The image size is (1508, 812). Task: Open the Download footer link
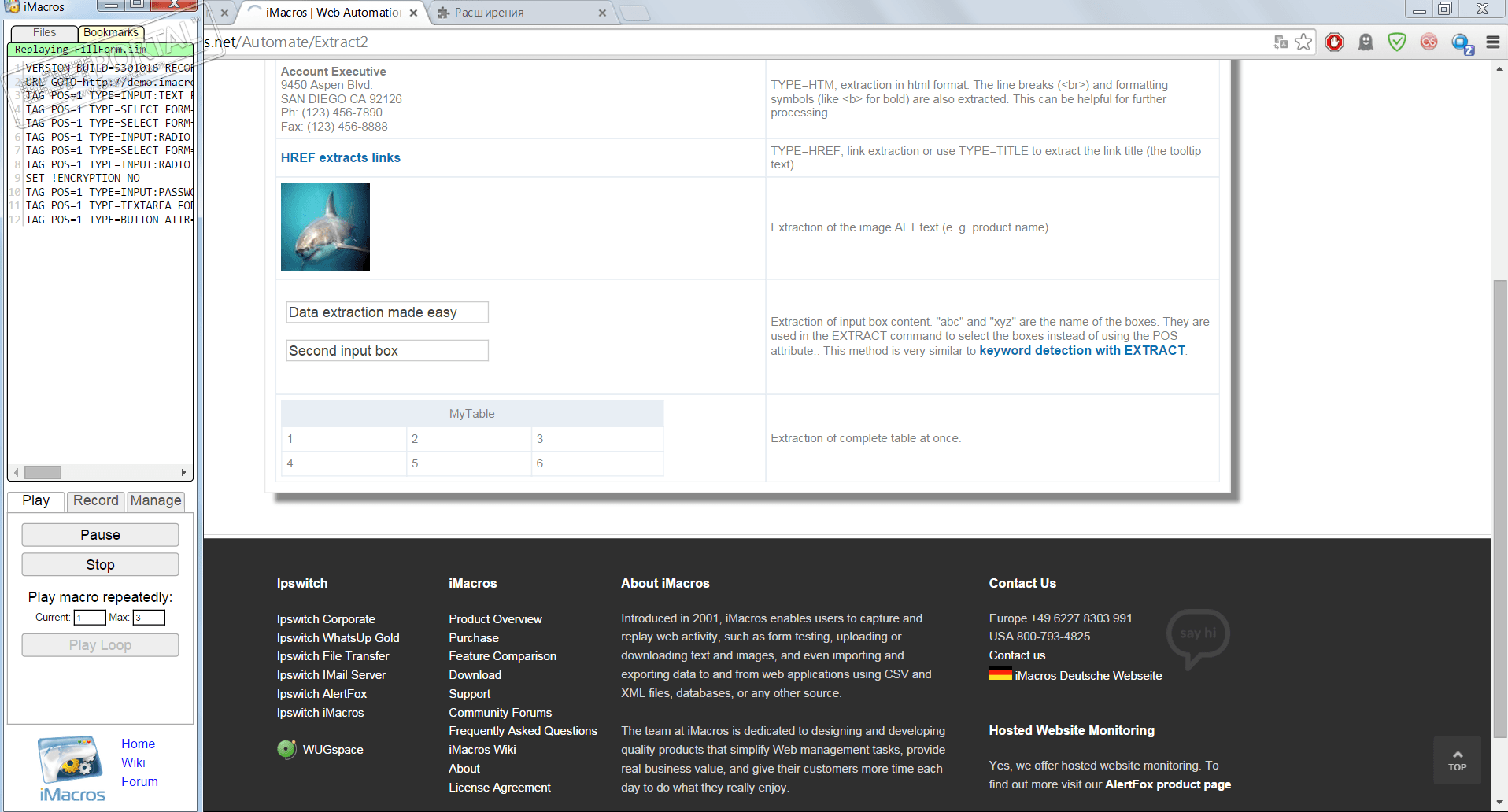[x=475, y=675]
